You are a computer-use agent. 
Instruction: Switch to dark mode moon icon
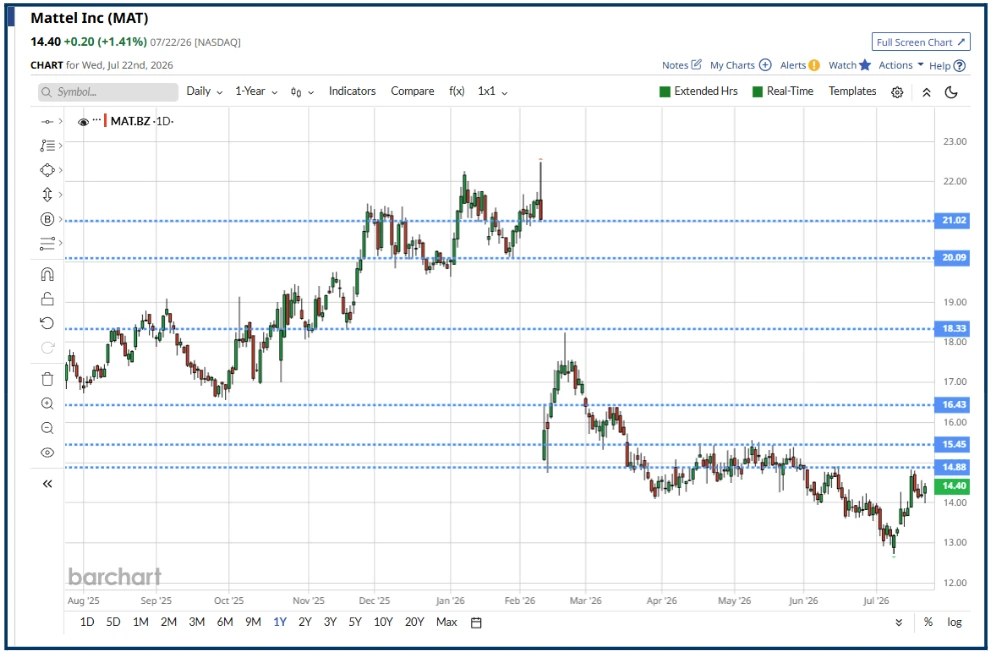pyautogui.click(x=951, y=93)
